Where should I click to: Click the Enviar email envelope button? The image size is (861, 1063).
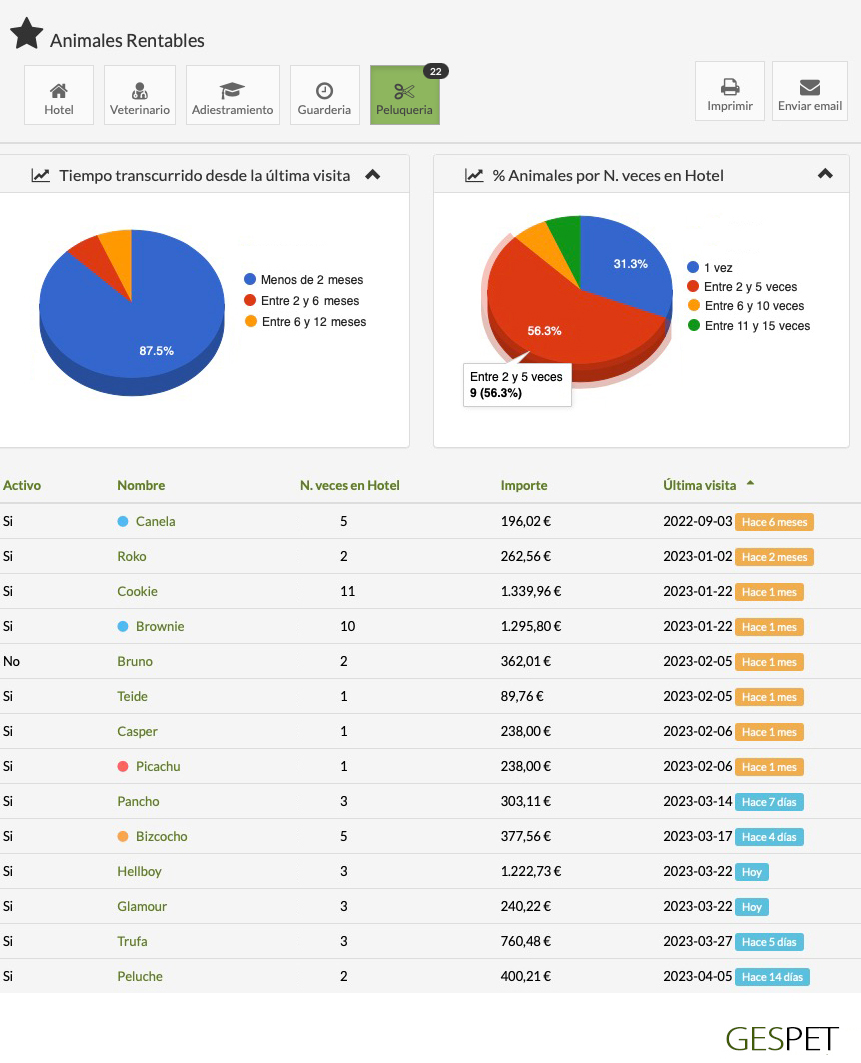pyautogui.click(x=810, y=92)
